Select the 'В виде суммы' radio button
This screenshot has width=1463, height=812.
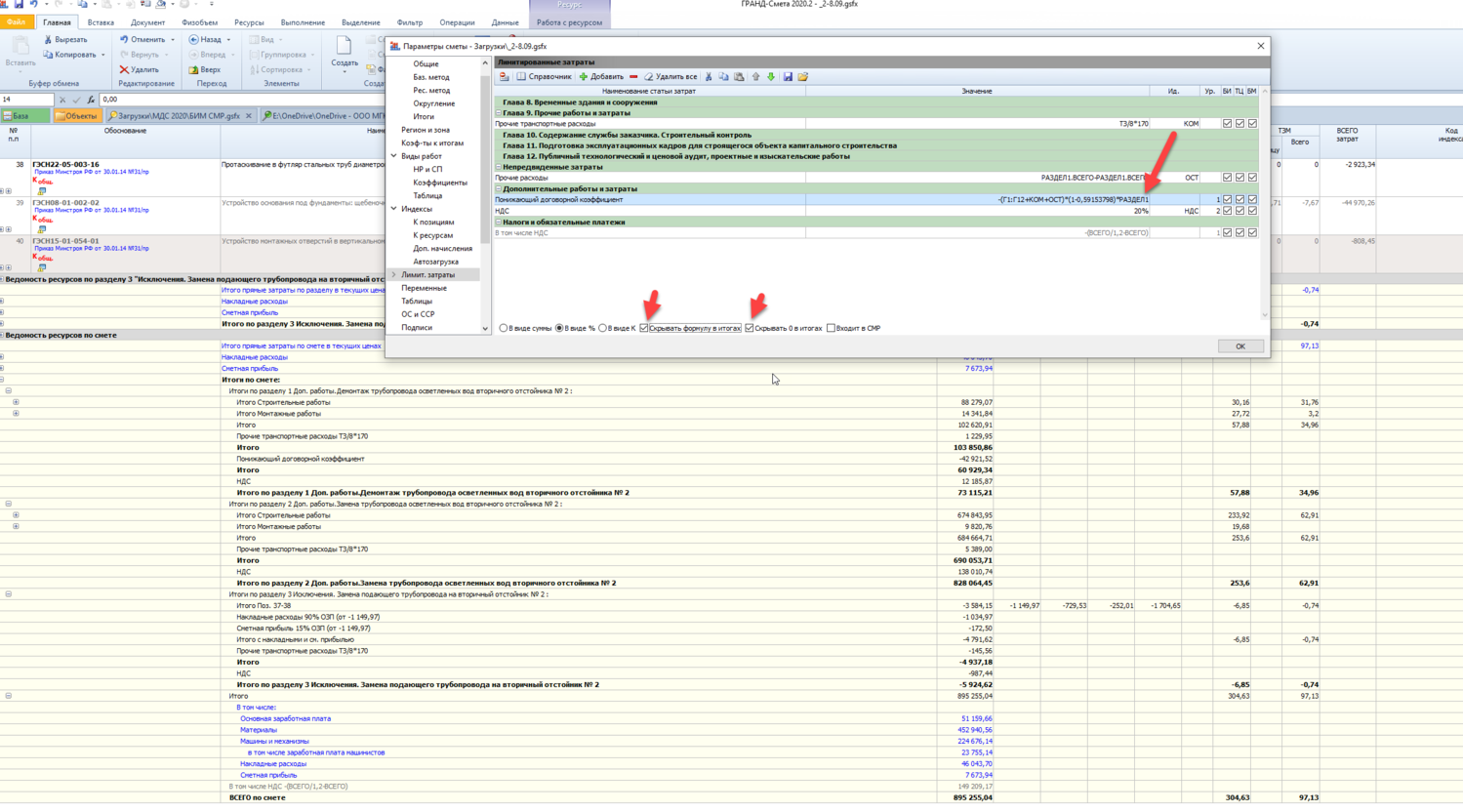click(504, 329)
